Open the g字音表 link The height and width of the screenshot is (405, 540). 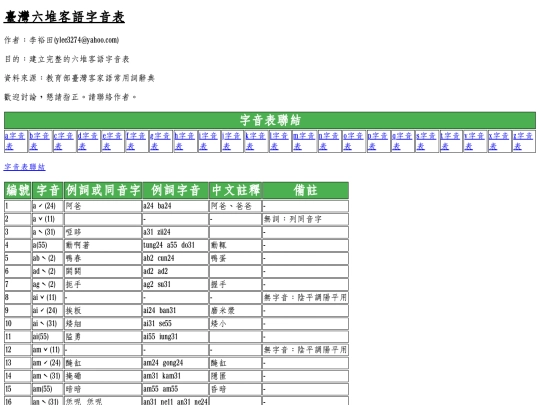pyautogui.click(x=160, y=141)
